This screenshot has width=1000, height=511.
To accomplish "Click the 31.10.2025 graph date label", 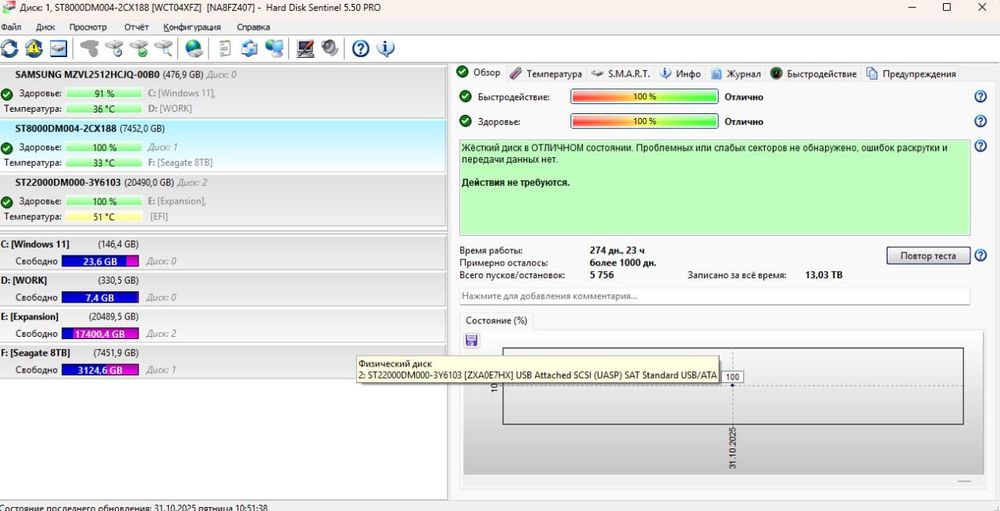I will [x=732, y=448].
